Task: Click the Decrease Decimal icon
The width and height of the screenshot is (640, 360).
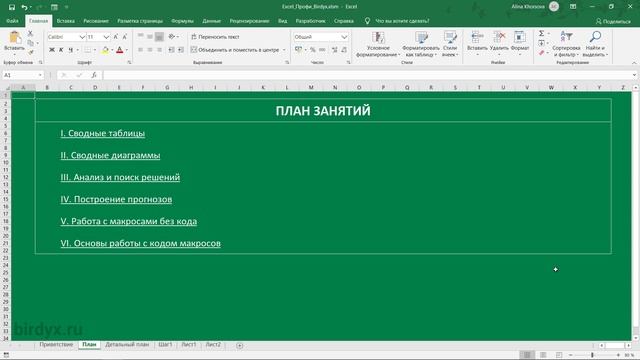Action: coord(344,50)
